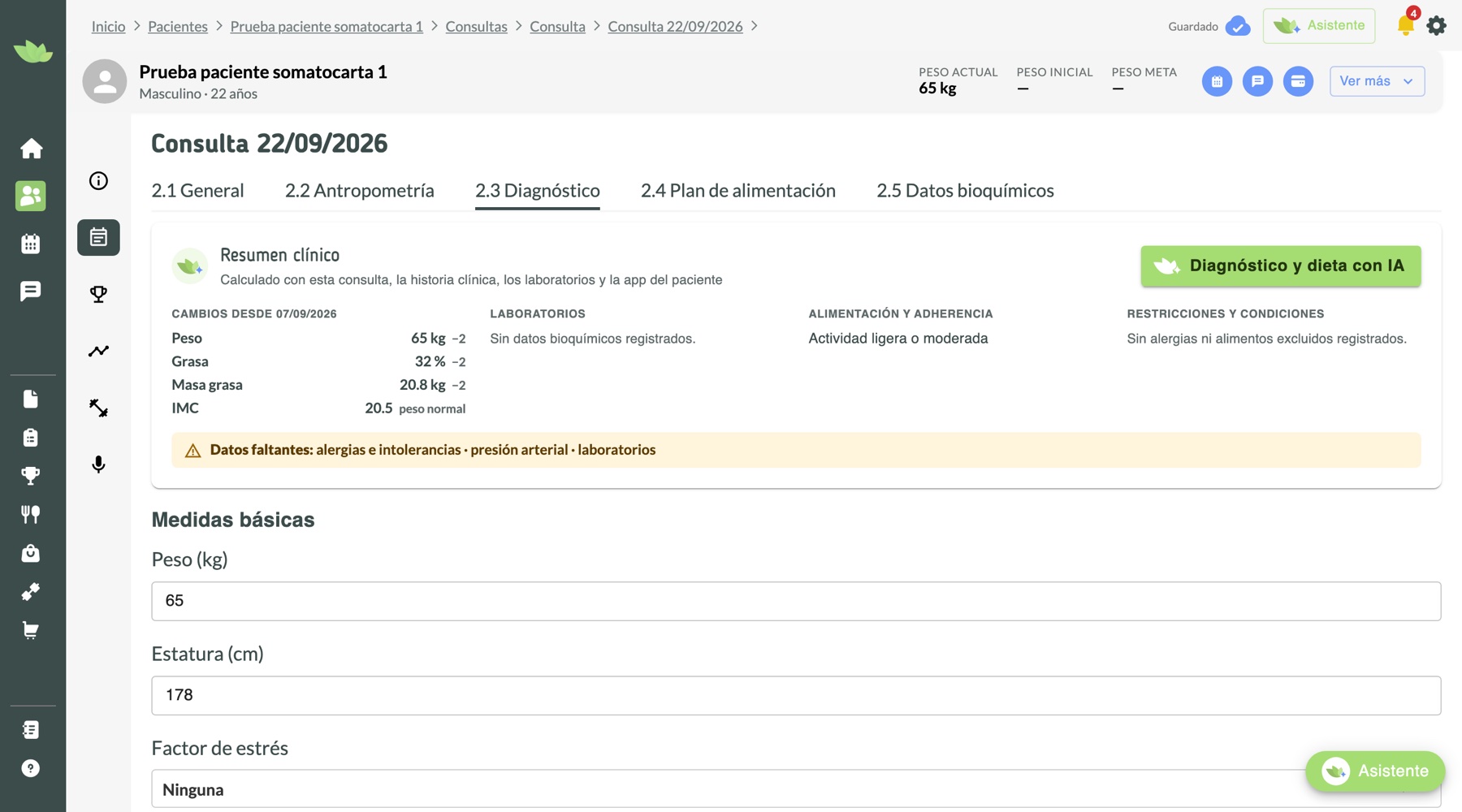Click the Estatura (cm) input field
The height and width of the screenshot is (812, 1462).
[x=796, y=695]
